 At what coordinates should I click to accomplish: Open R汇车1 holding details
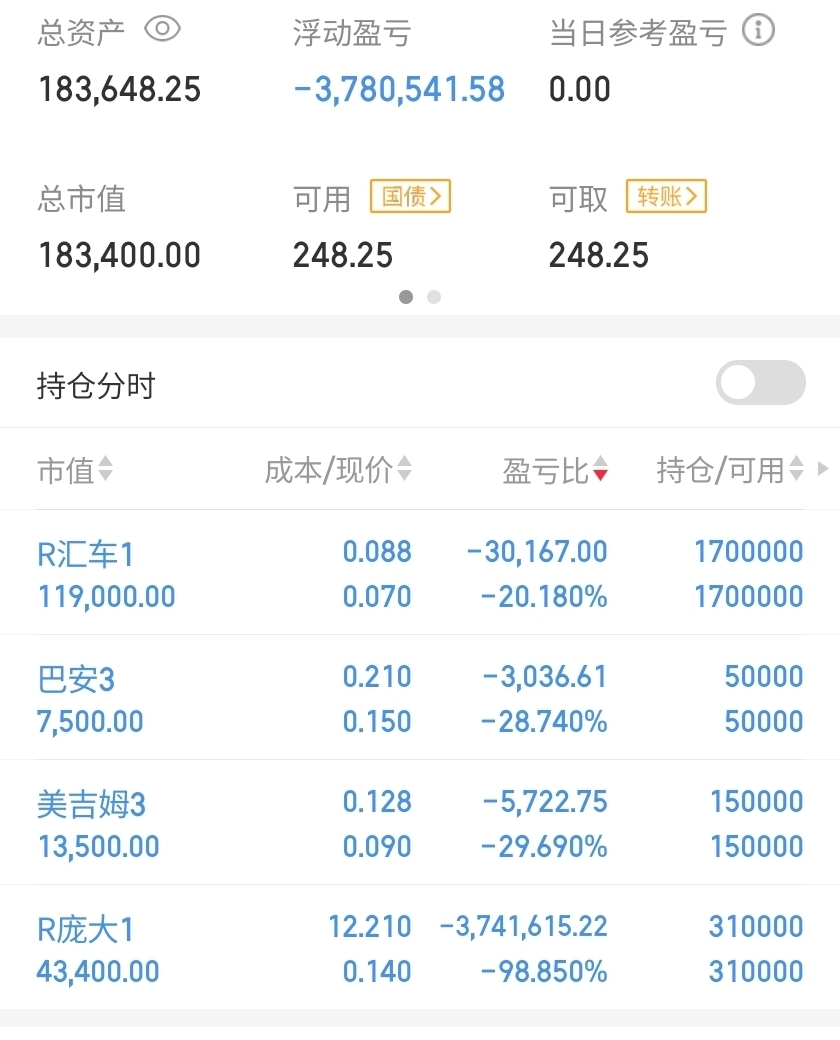coord(420,573)
